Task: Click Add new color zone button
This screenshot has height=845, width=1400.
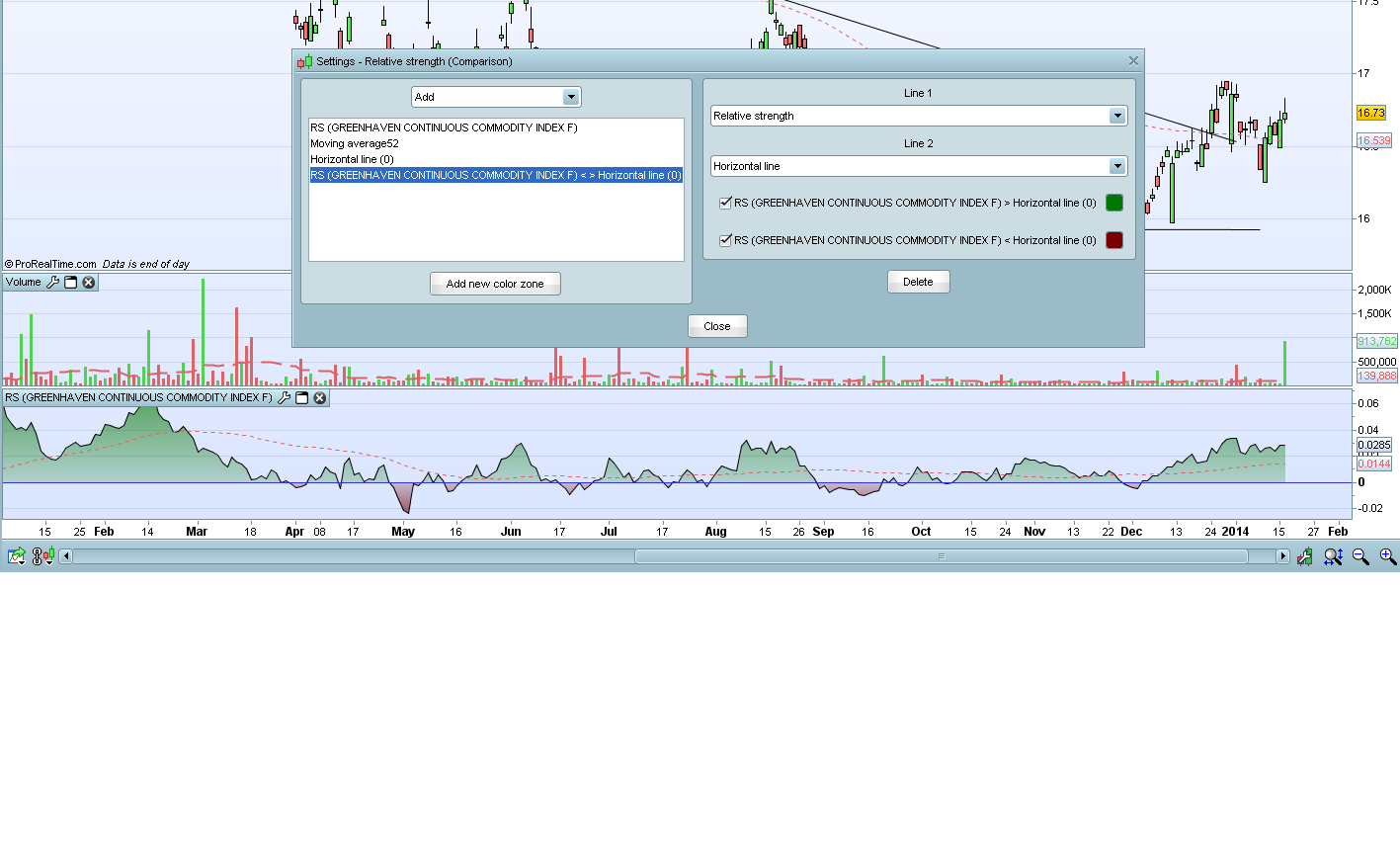Action: [x=495, y=284]
